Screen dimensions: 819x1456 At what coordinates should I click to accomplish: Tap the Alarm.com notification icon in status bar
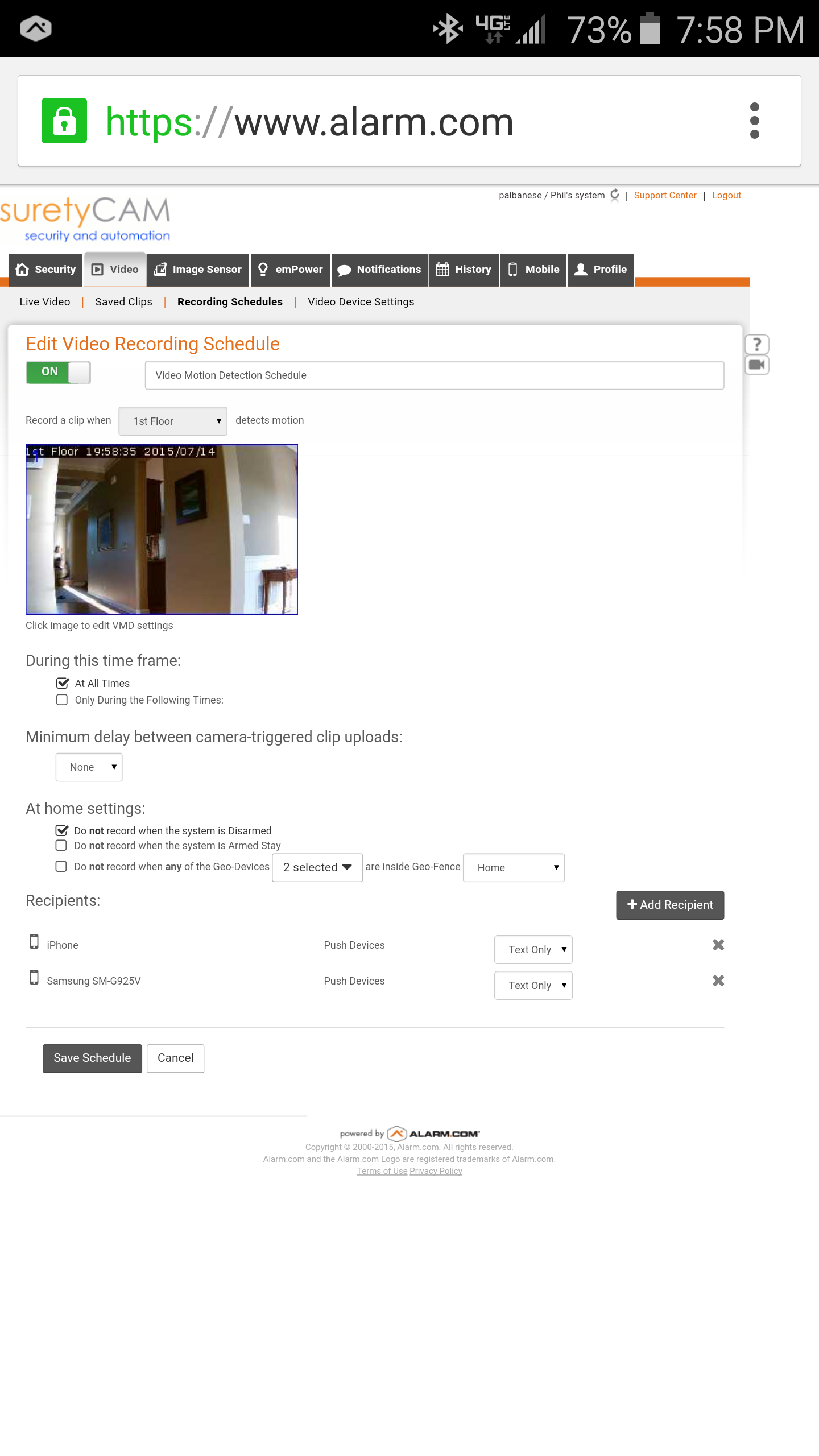pos(36,28)
